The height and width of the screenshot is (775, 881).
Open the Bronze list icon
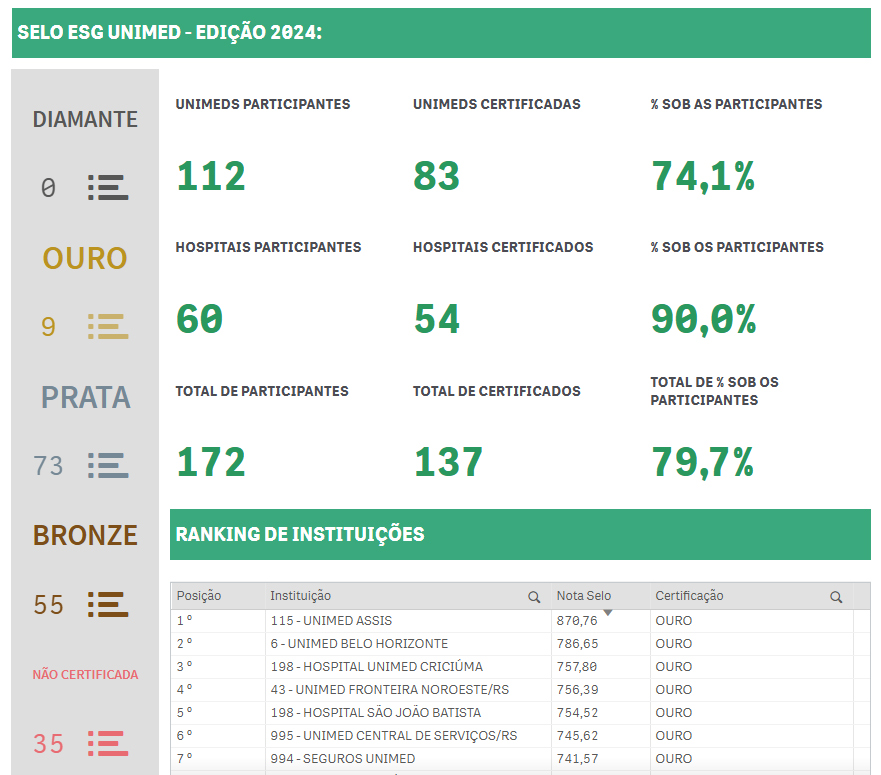click(107, 605)
